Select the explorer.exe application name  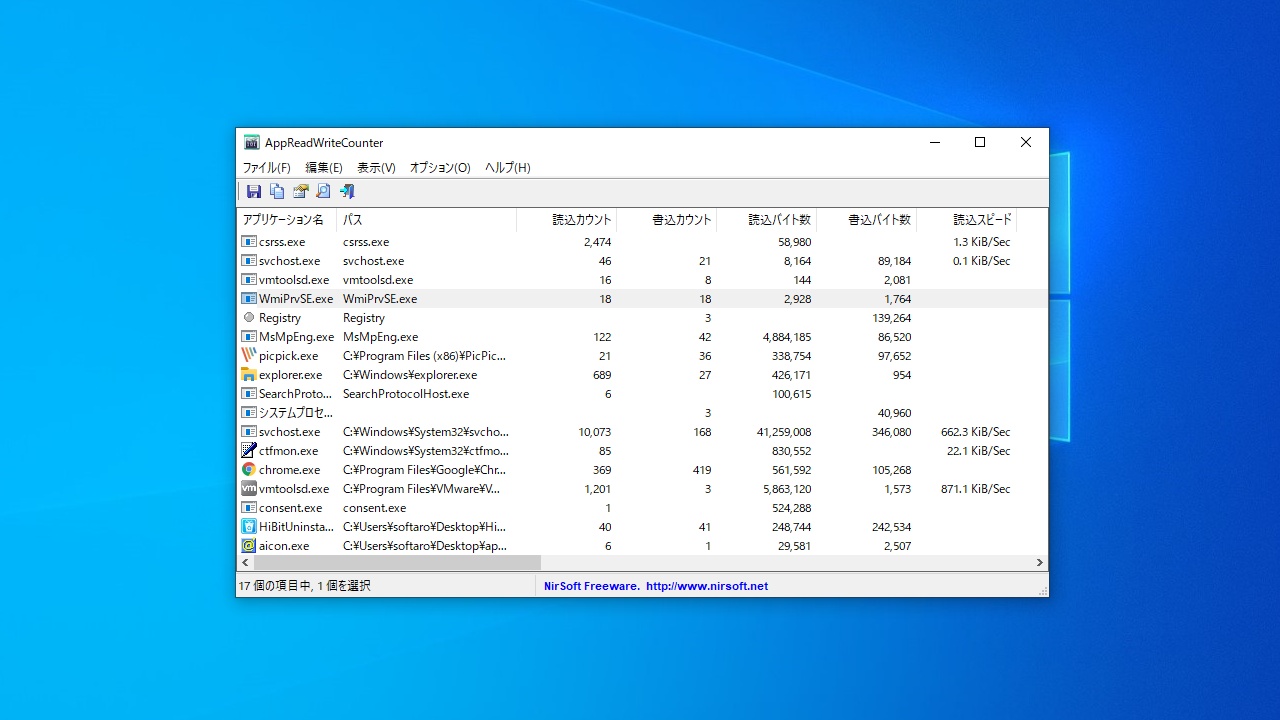coord(291,375)
